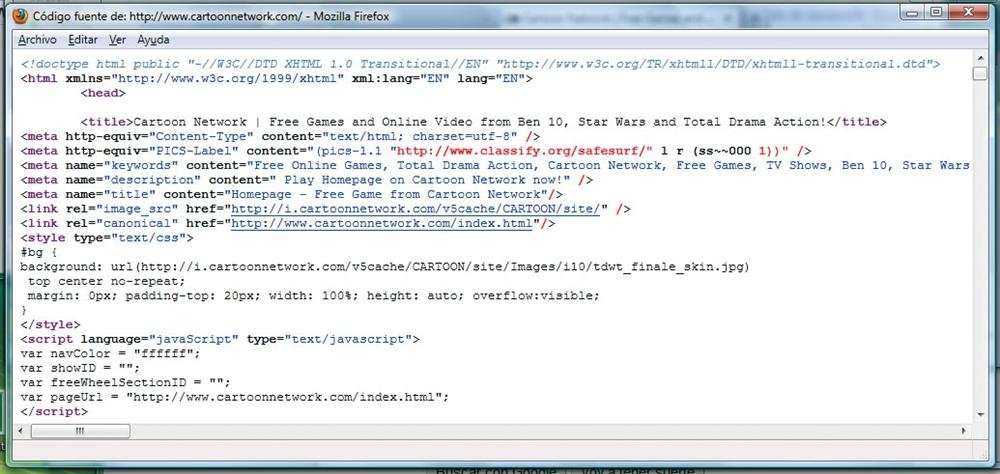Open the Ver menu
The image size is (1000, 474).
[x=117, y=40]
